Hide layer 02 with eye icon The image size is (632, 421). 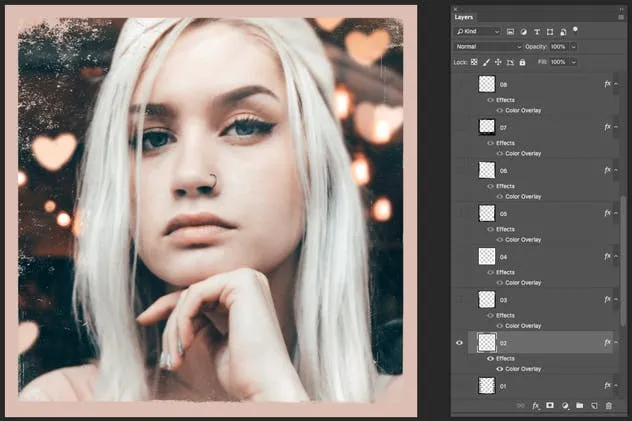pos(460,343)
